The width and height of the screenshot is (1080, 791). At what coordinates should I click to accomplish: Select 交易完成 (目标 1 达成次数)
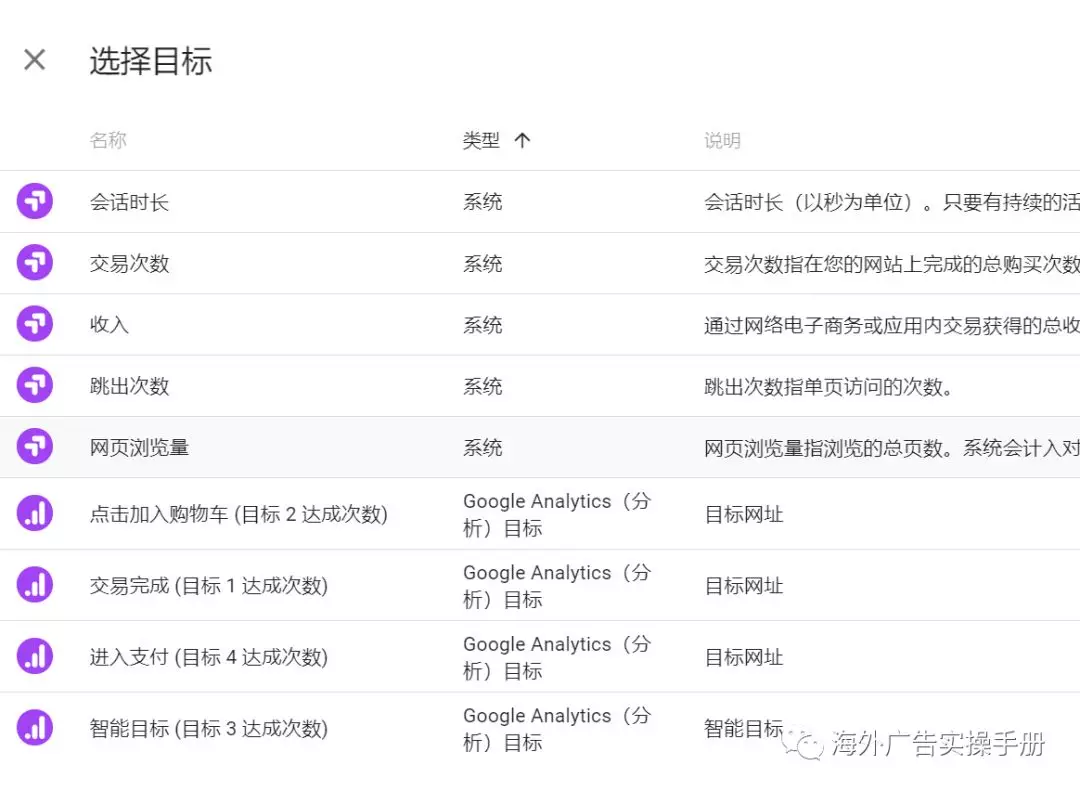(x=208, y=586)
